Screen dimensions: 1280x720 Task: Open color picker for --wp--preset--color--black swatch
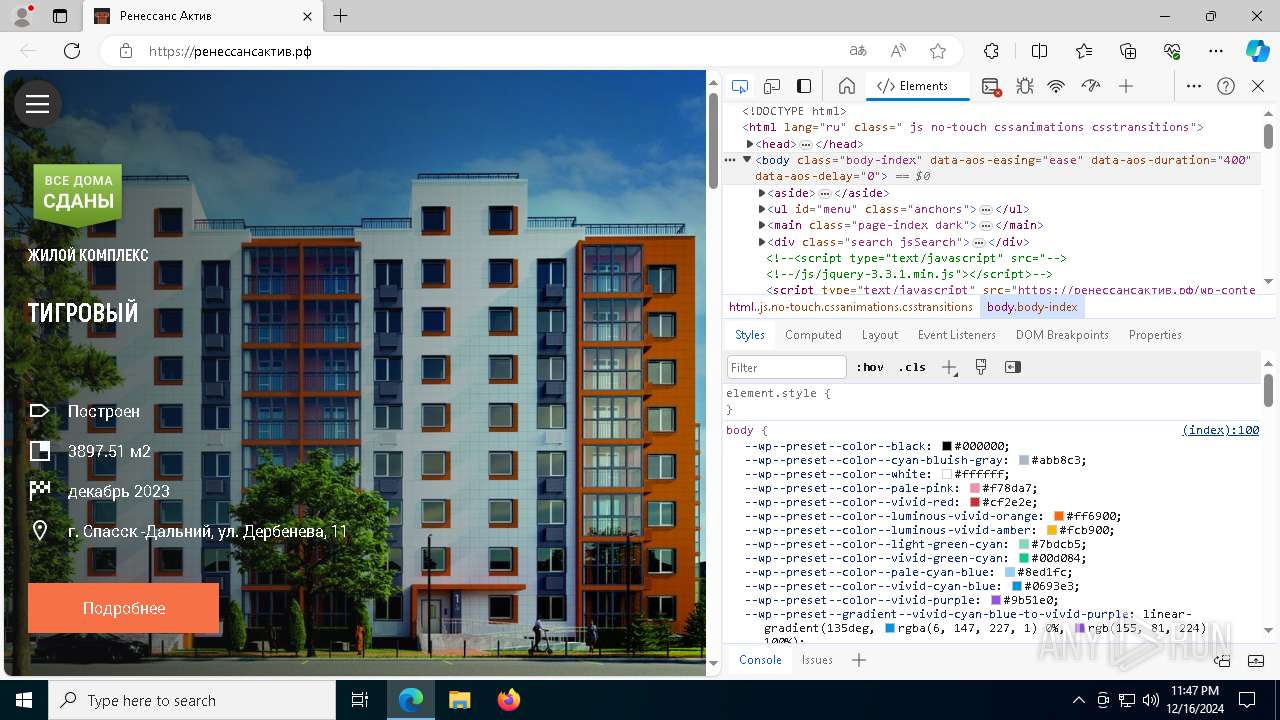(x=946, y=446)
